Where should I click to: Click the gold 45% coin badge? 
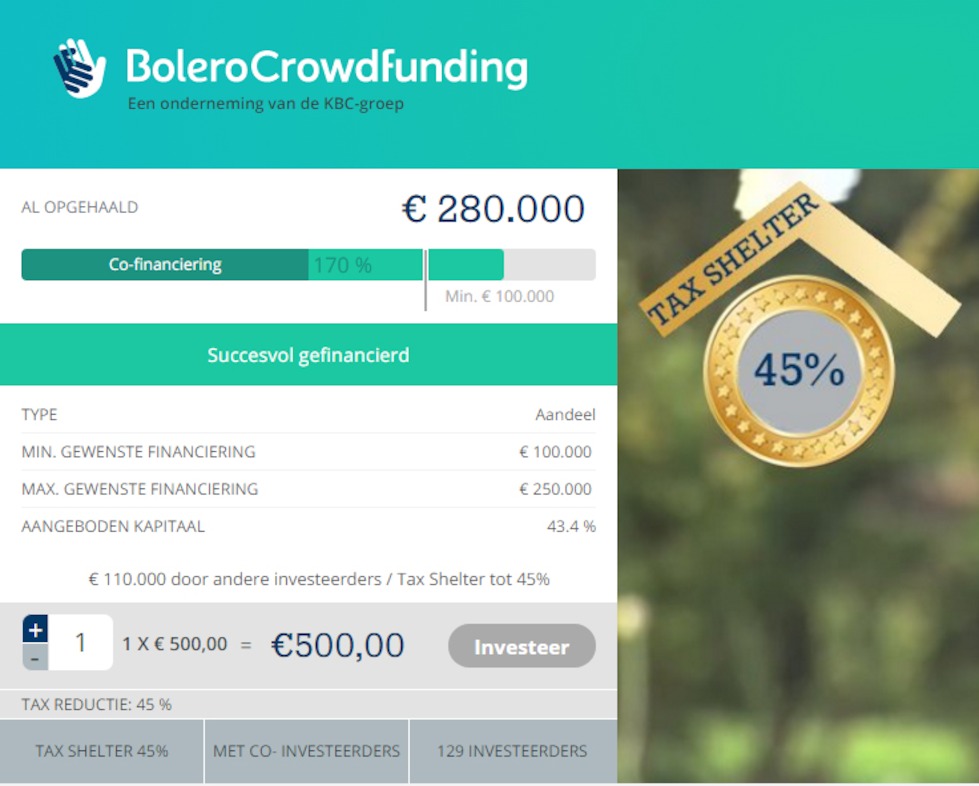click(799, 371)
